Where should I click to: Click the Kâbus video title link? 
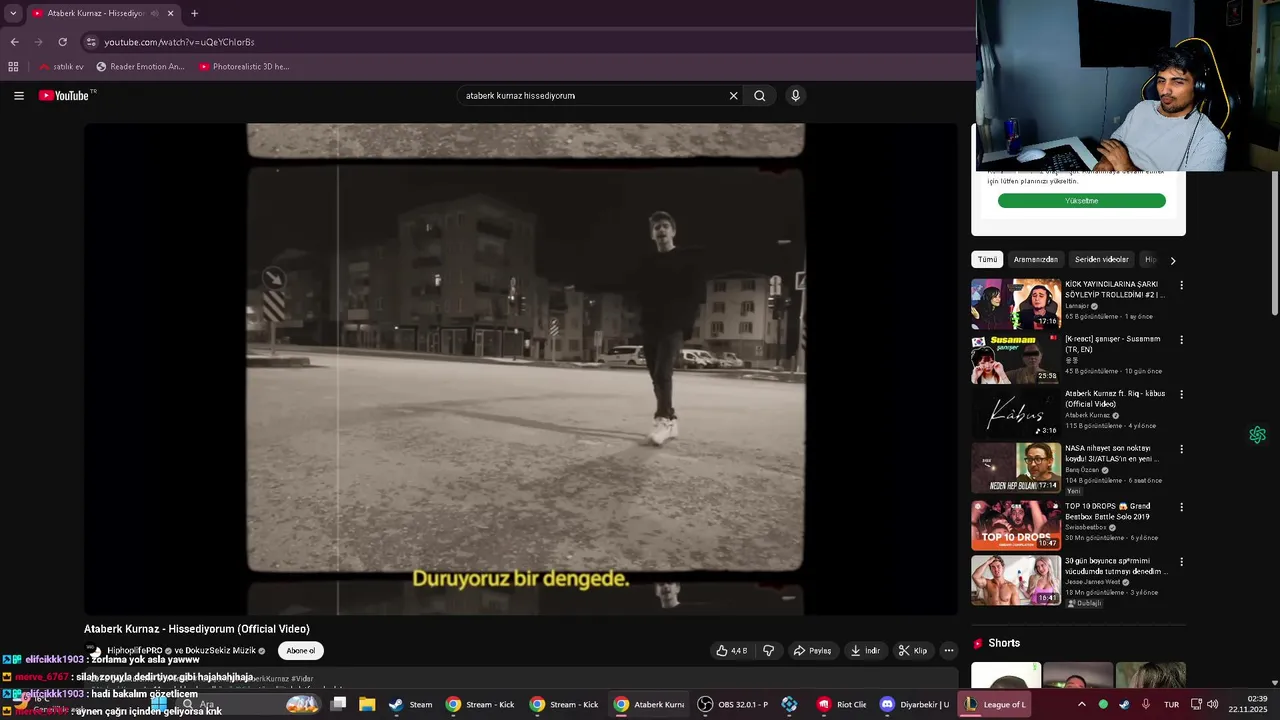[1115, 398]
